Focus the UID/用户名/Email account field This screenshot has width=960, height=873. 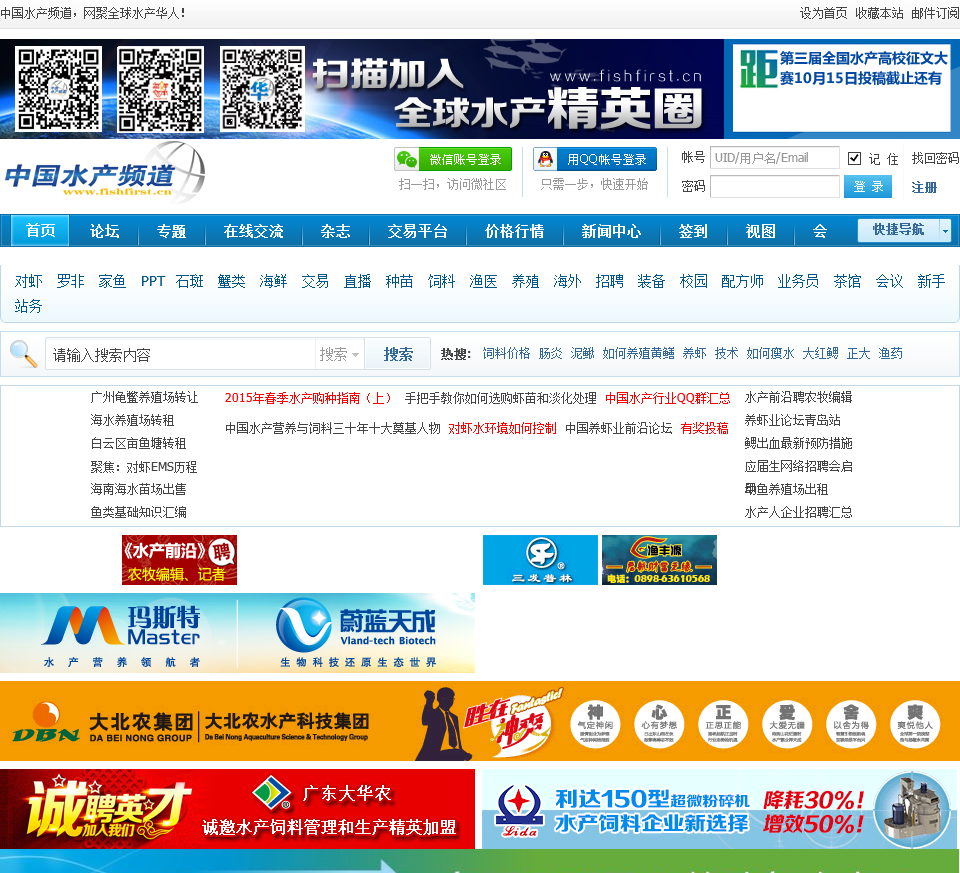[x=774, y=158]
